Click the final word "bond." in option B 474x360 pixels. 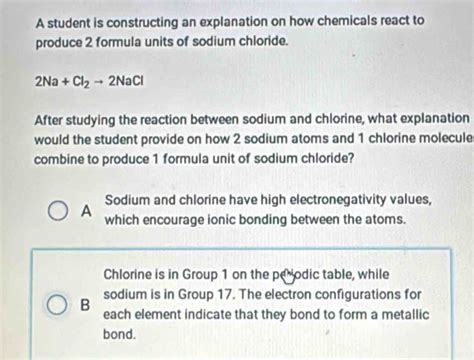119,334
